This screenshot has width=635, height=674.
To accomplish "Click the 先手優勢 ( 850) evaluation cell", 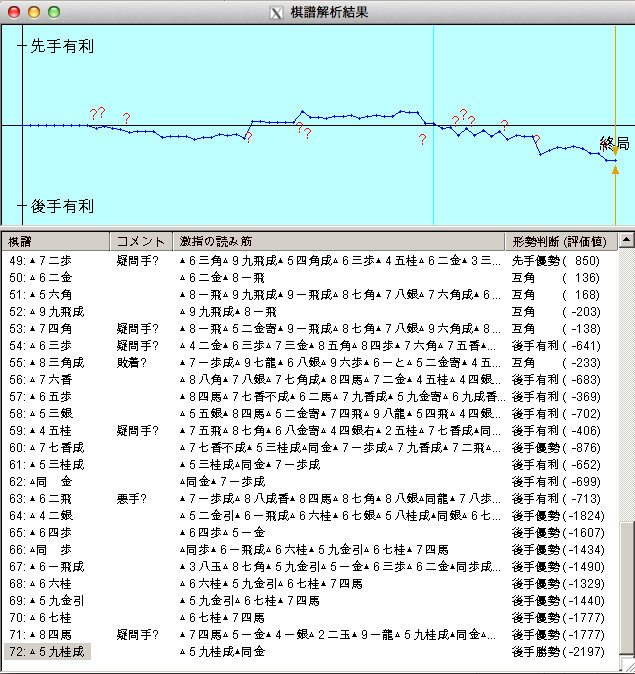I will point(555,260).
